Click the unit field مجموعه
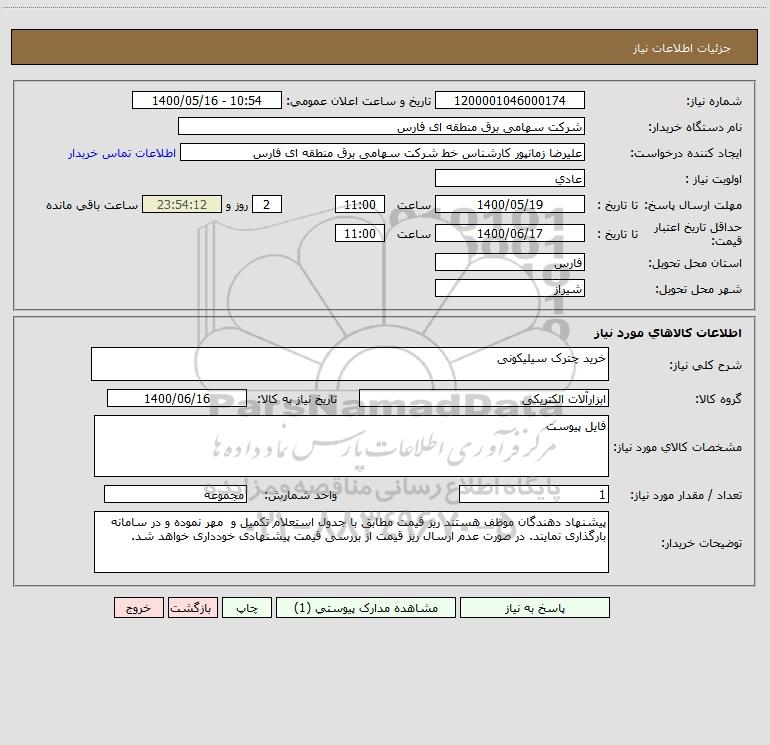This screenshot has width=770, height=745. click(x=175, y=495)
